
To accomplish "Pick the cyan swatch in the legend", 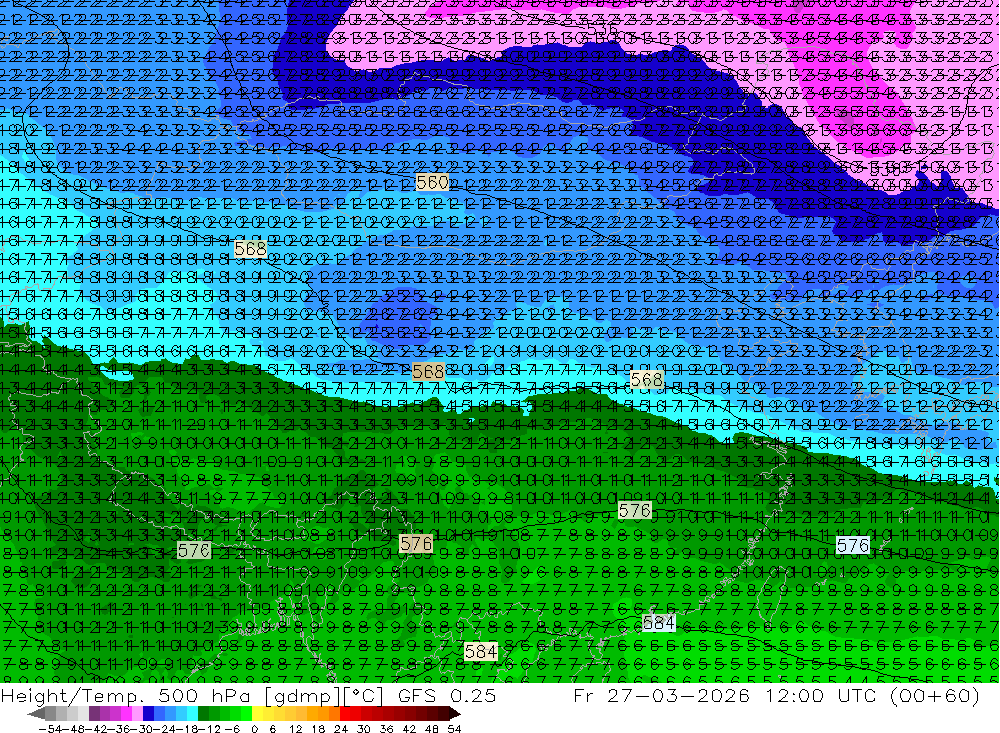I will (x=192, y=714).
